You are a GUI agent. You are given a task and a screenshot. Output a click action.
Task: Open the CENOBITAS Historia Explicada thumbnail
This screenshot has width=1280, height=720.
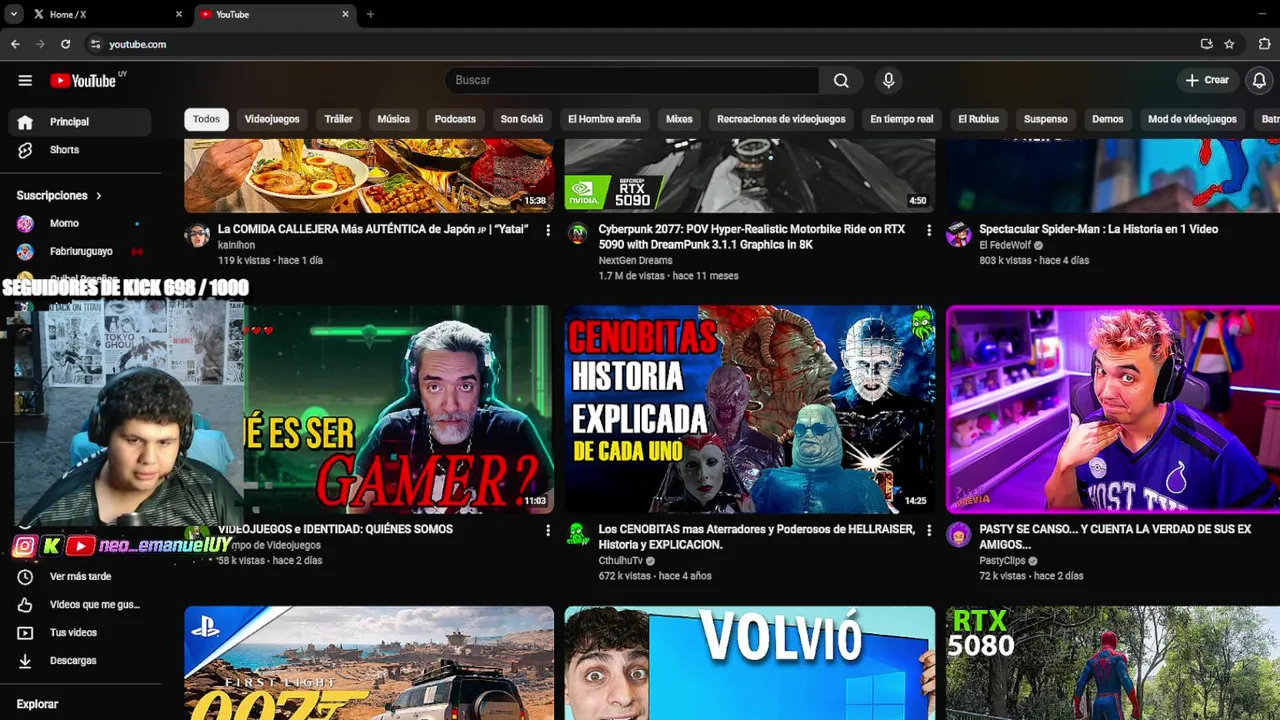pyautogui.click(x=750, y=410)
